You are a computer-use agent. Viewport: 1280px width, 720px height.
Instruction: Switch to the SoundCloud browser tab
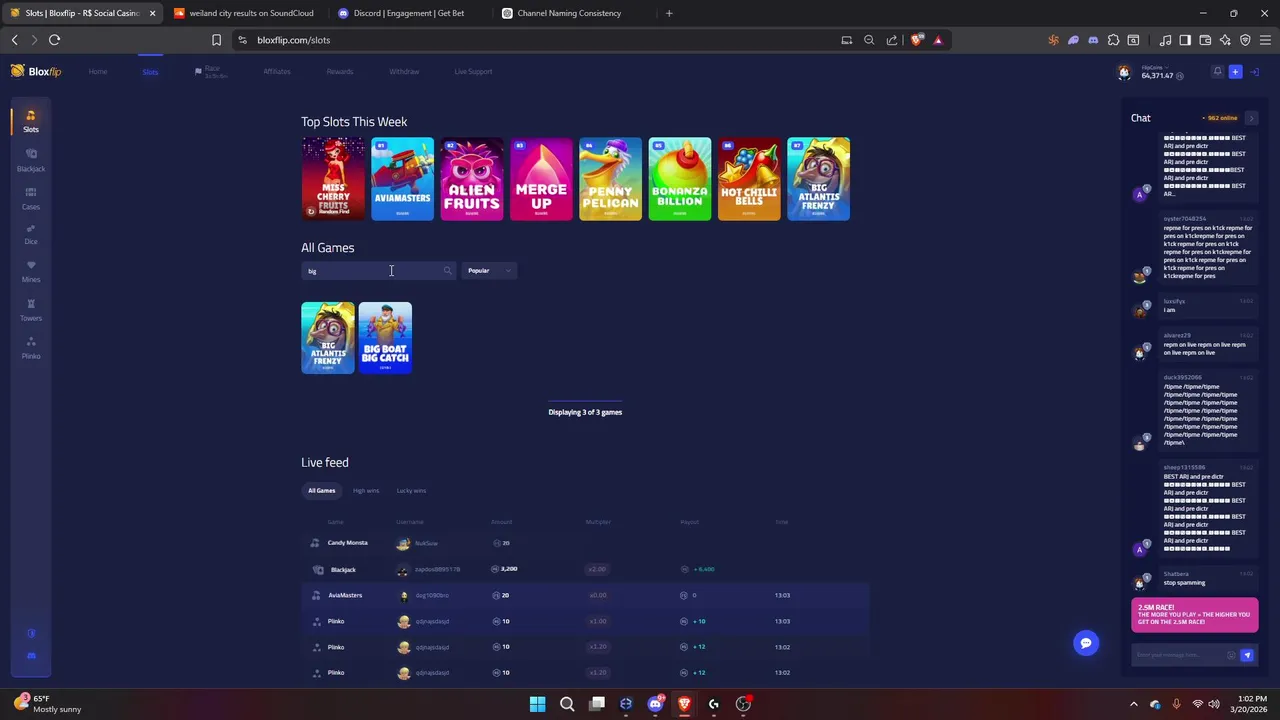(244, 13)
